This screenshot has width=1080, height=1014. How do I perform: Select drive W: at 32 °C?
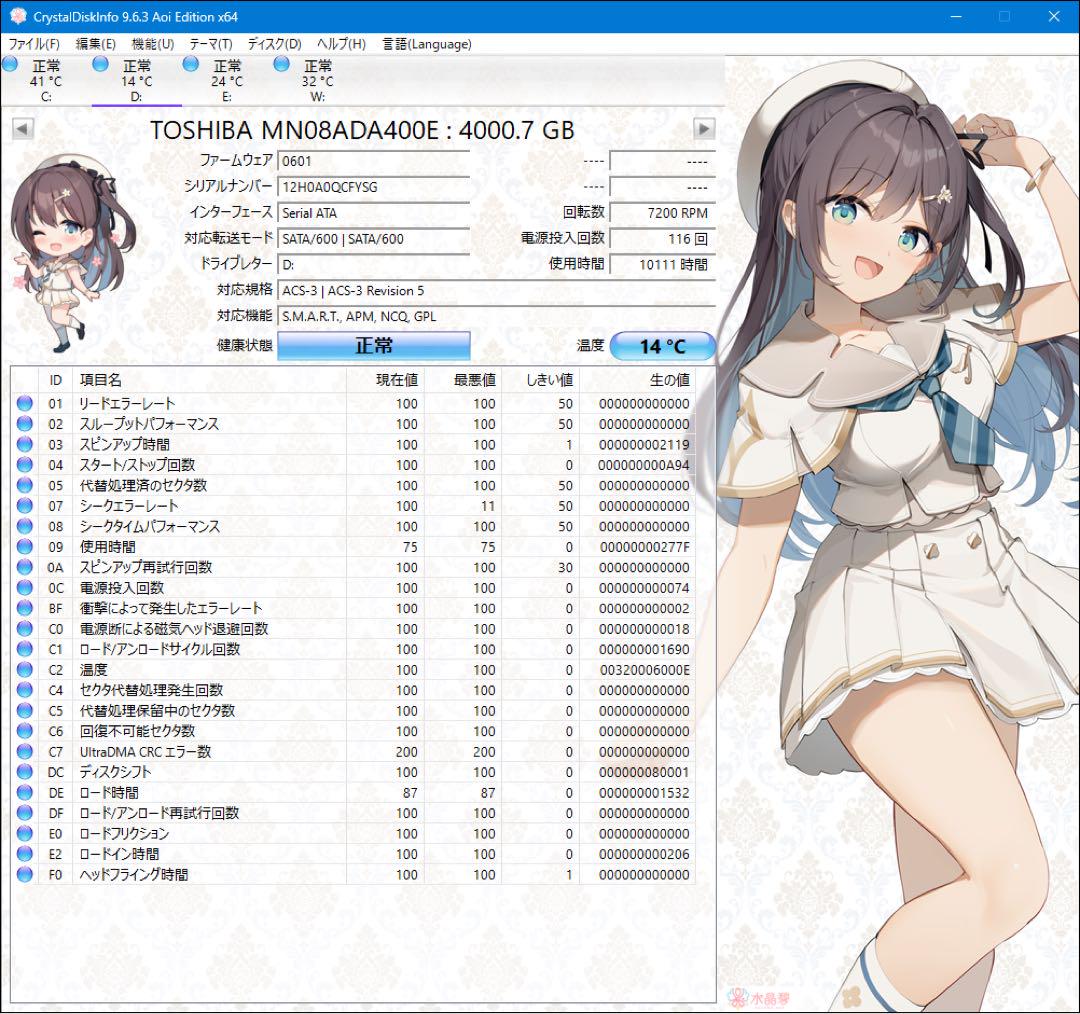point(318,81)
